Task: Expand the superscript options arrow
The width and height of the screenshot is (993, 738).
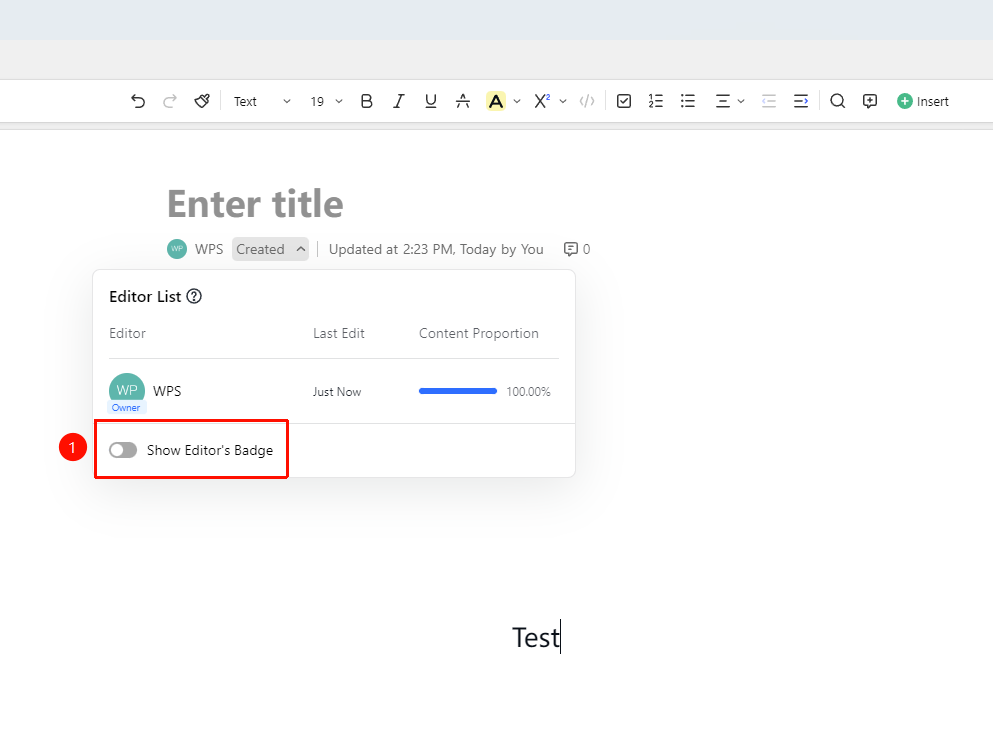Action: pos(563,101)
